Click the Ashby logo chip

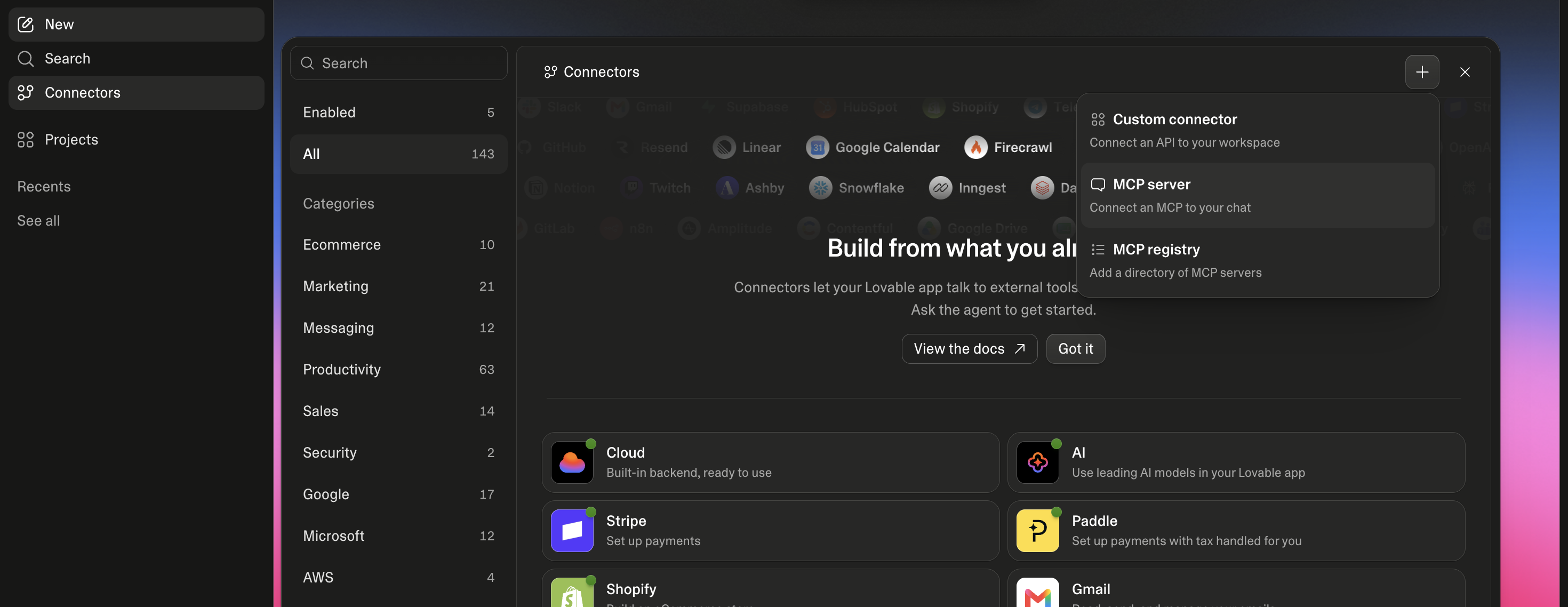coord(750,188)
